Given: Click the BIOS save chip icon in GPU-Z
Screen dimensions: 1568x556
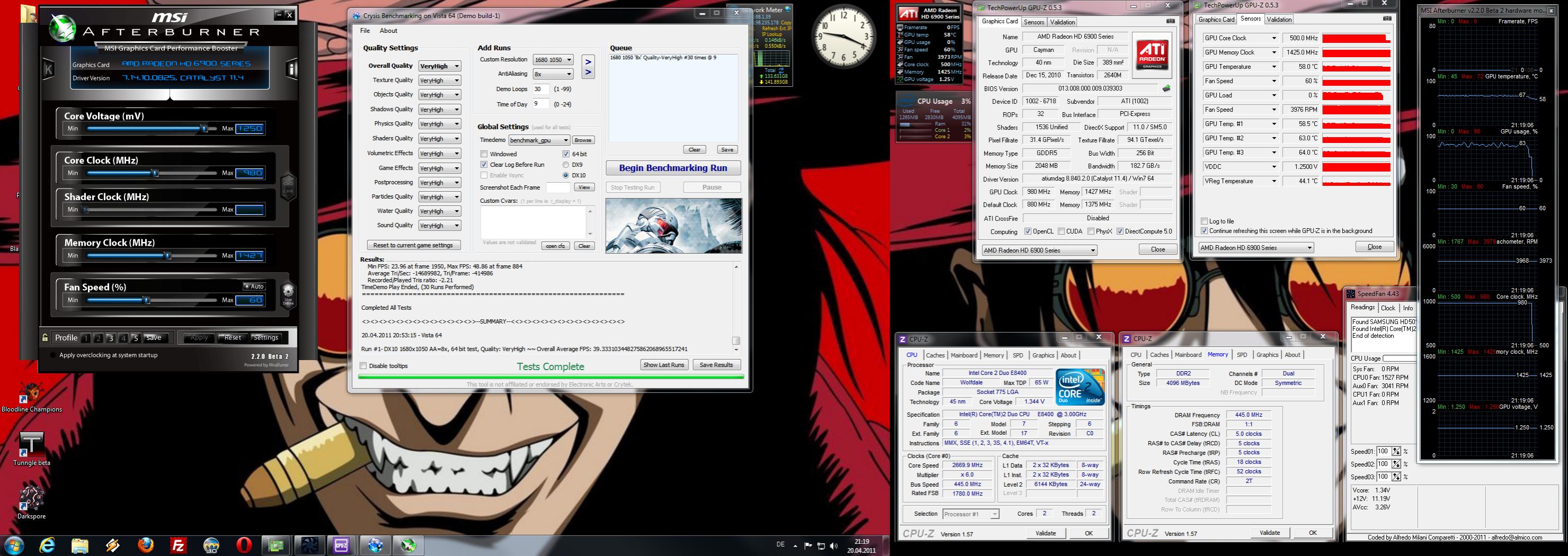Looking at the screenshot, I should (x=1166, y=88).
